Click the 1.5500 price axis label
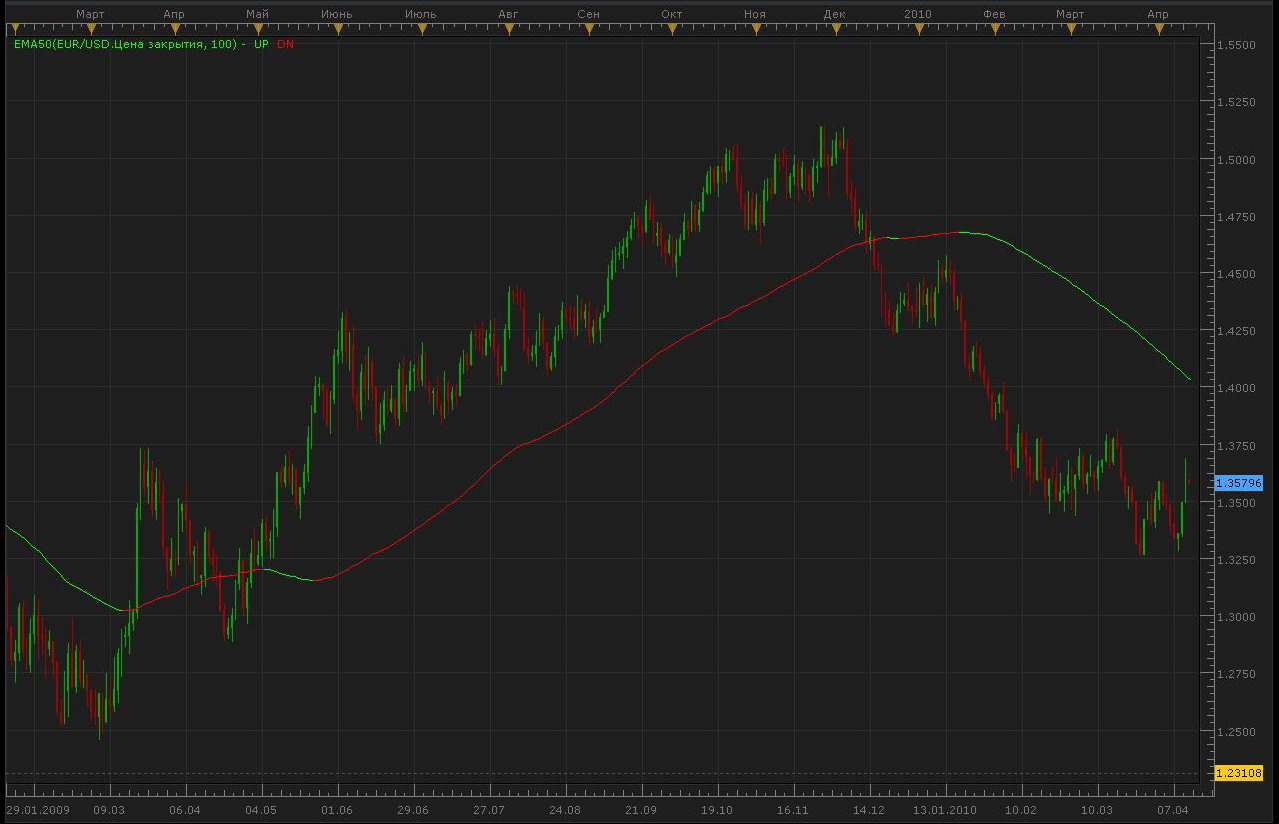The image size is (1279, 824). 1237,45
